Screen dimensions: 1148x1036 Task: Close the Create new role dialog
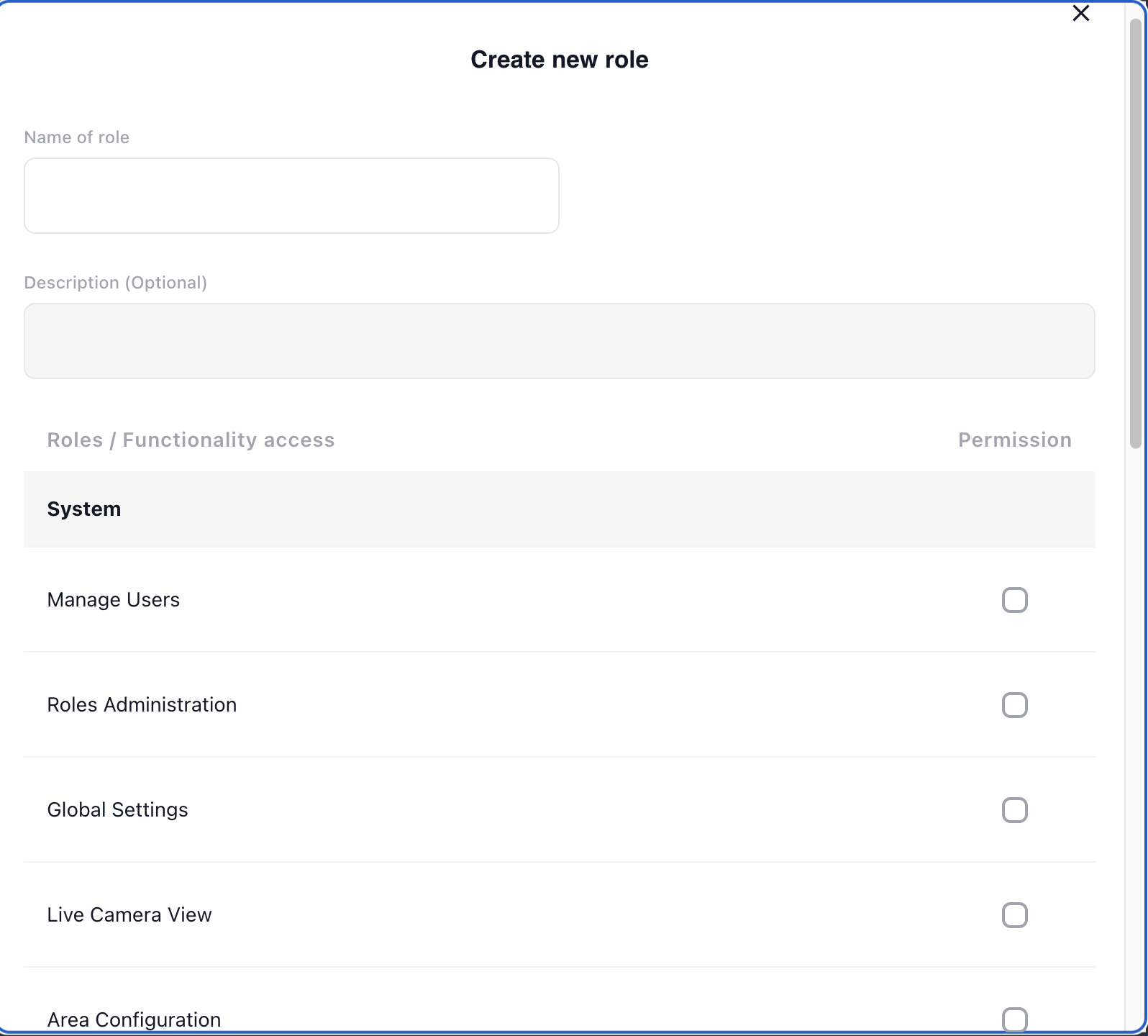point(1080,14)
